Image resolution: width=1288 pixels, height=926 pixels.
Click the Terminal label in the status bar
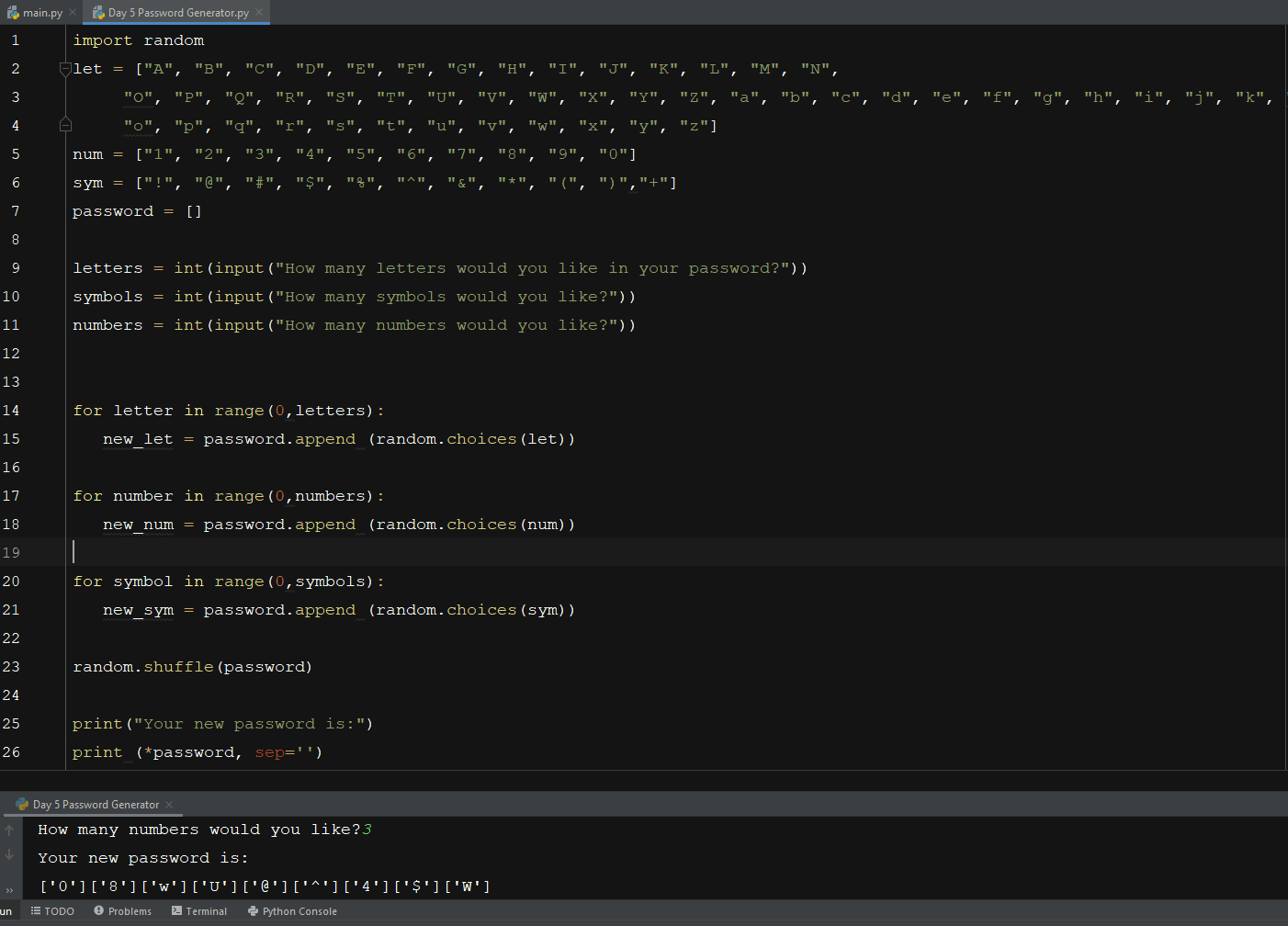click(x=207, y=910)
